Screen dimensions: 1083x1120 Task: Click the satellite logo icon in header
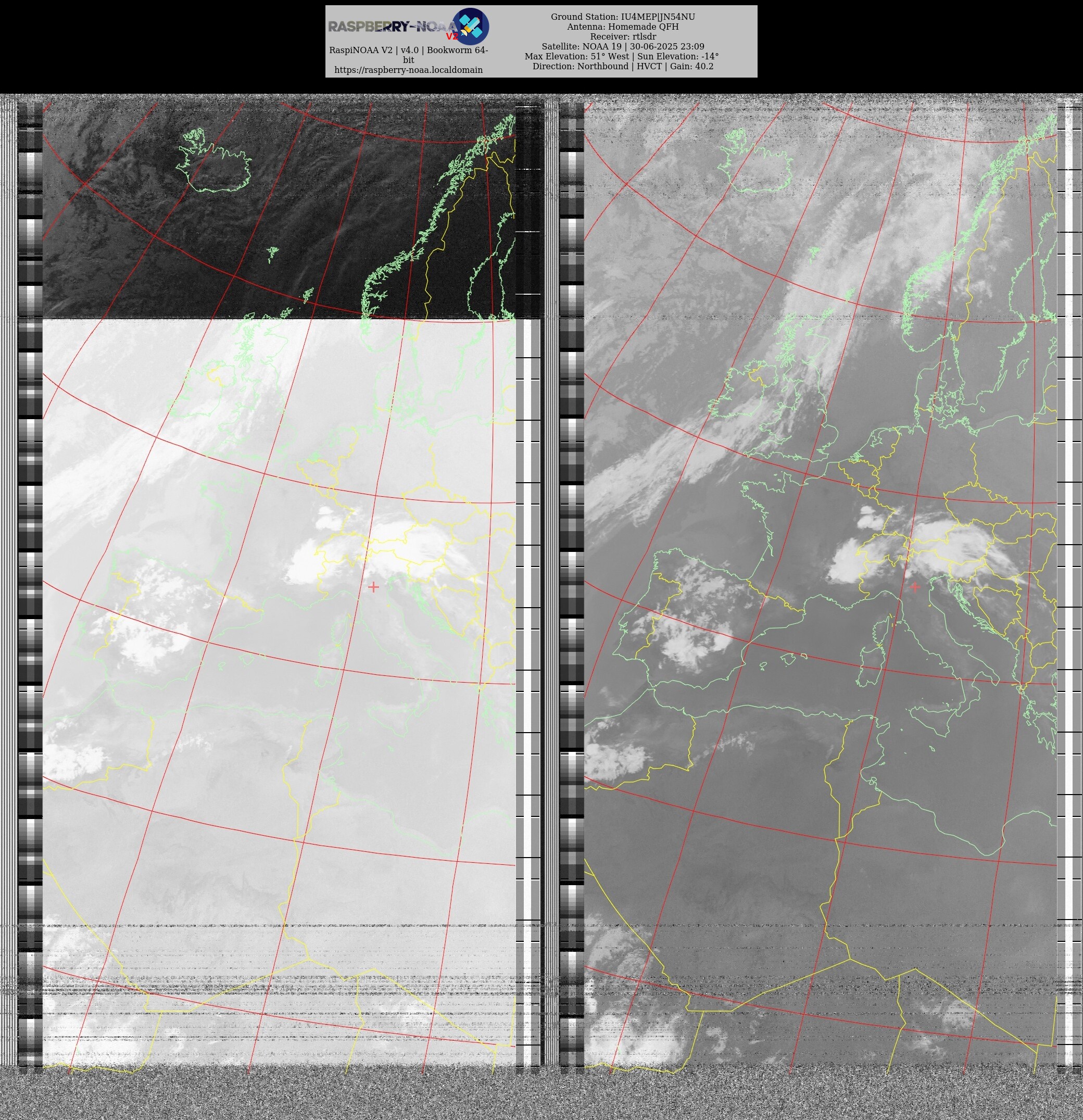470,26
